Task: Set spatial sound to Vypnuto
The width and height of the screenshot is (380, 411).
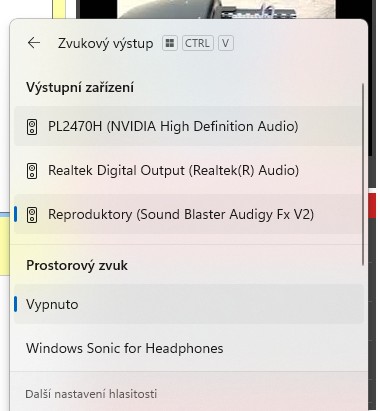Action: point(188,304)
